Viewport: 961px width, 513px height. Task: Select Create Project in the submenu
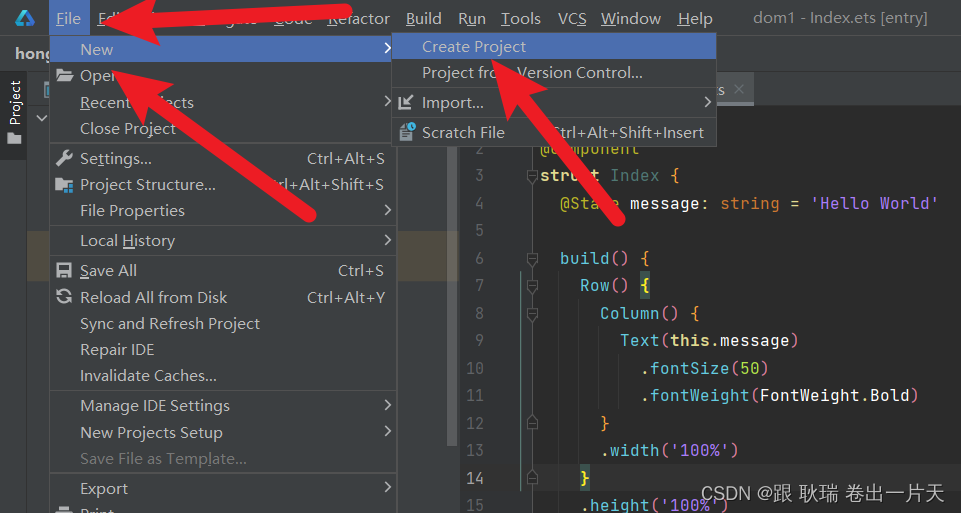click(554, 47)
